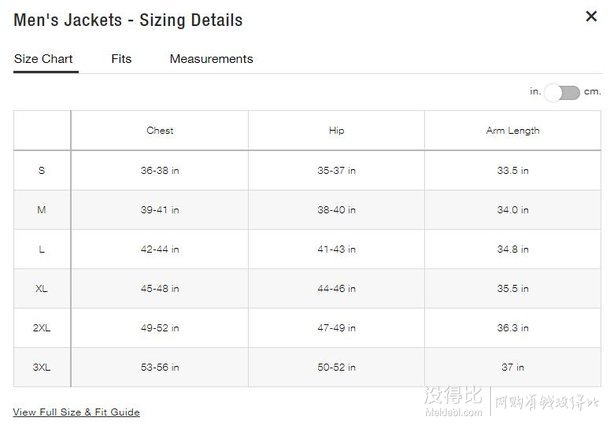Click the Men's Jackets - Sizing Details heading
This screenshot has width=610, height=436.
coord(128,20)
